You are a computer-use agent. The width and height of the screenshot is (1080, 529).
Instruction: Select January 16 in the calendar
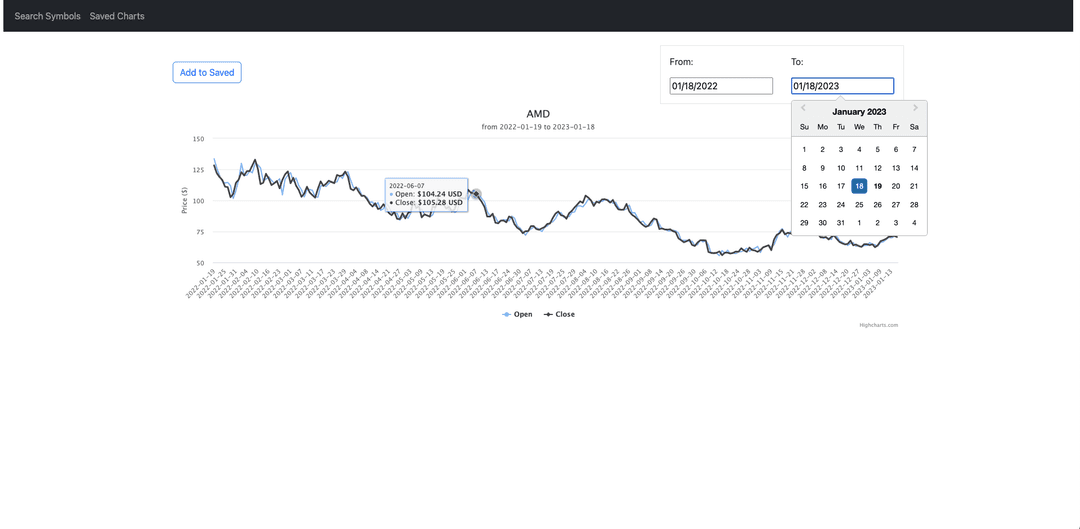click(822, 186)
